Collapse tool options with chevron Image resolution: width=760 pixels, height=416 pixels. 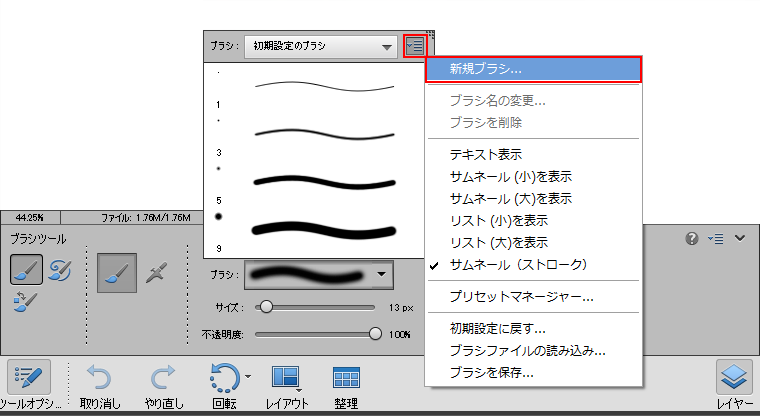pos(740,238)
